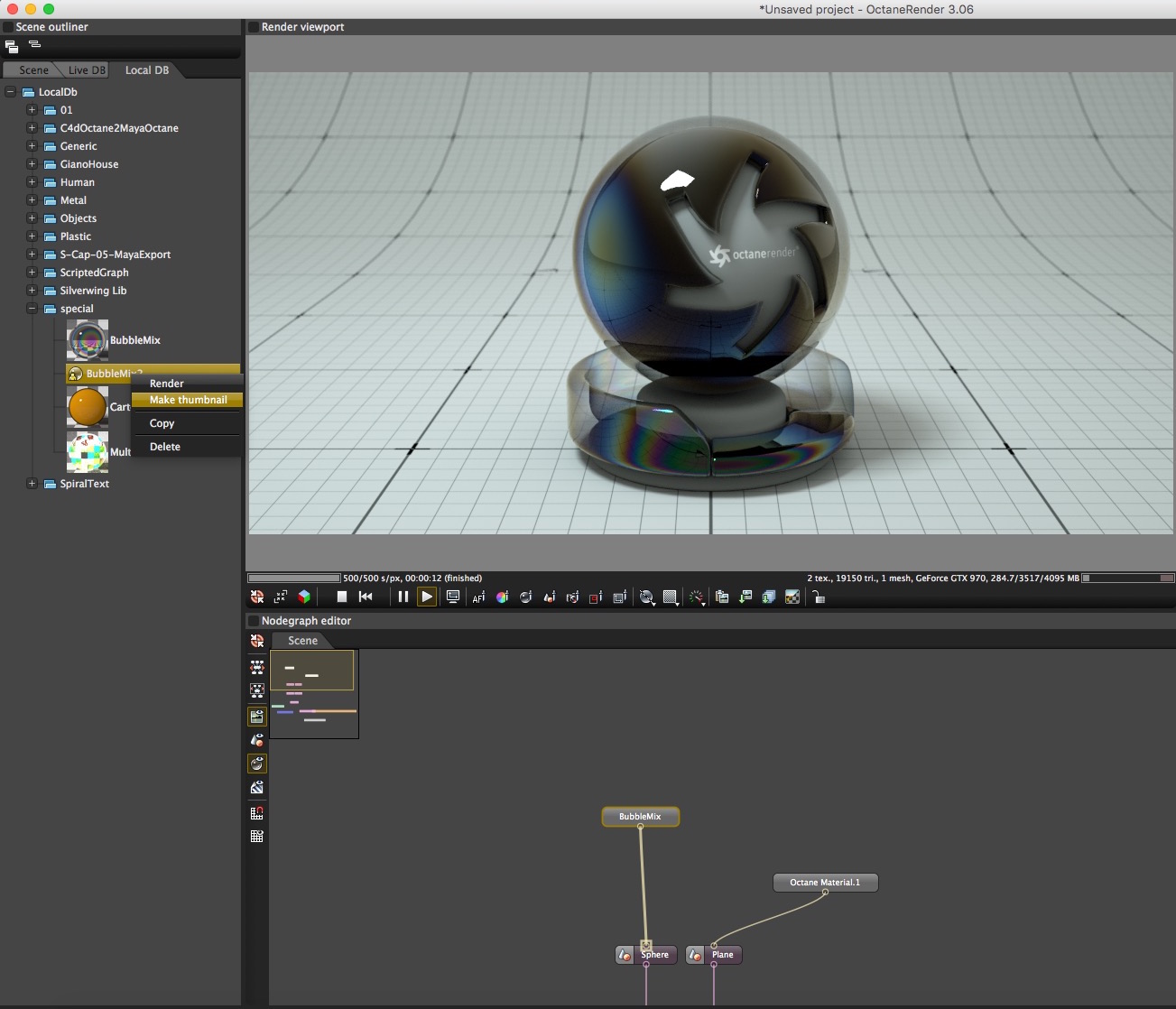The image size is (1176, 1009).
Task: Click the play render button
Action: tap(427, 597)
